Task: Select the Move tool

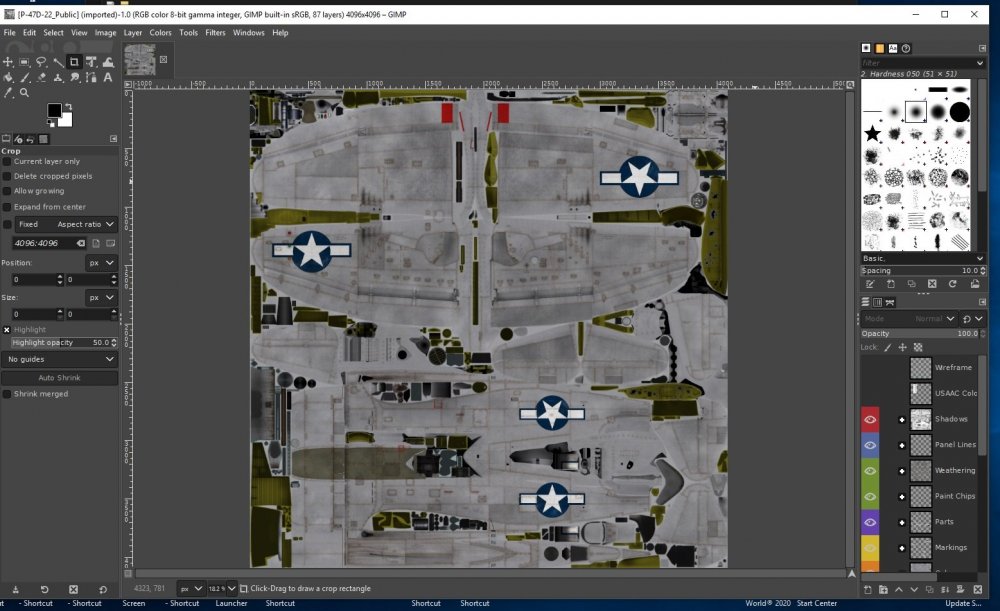Action: pos(8,62)
